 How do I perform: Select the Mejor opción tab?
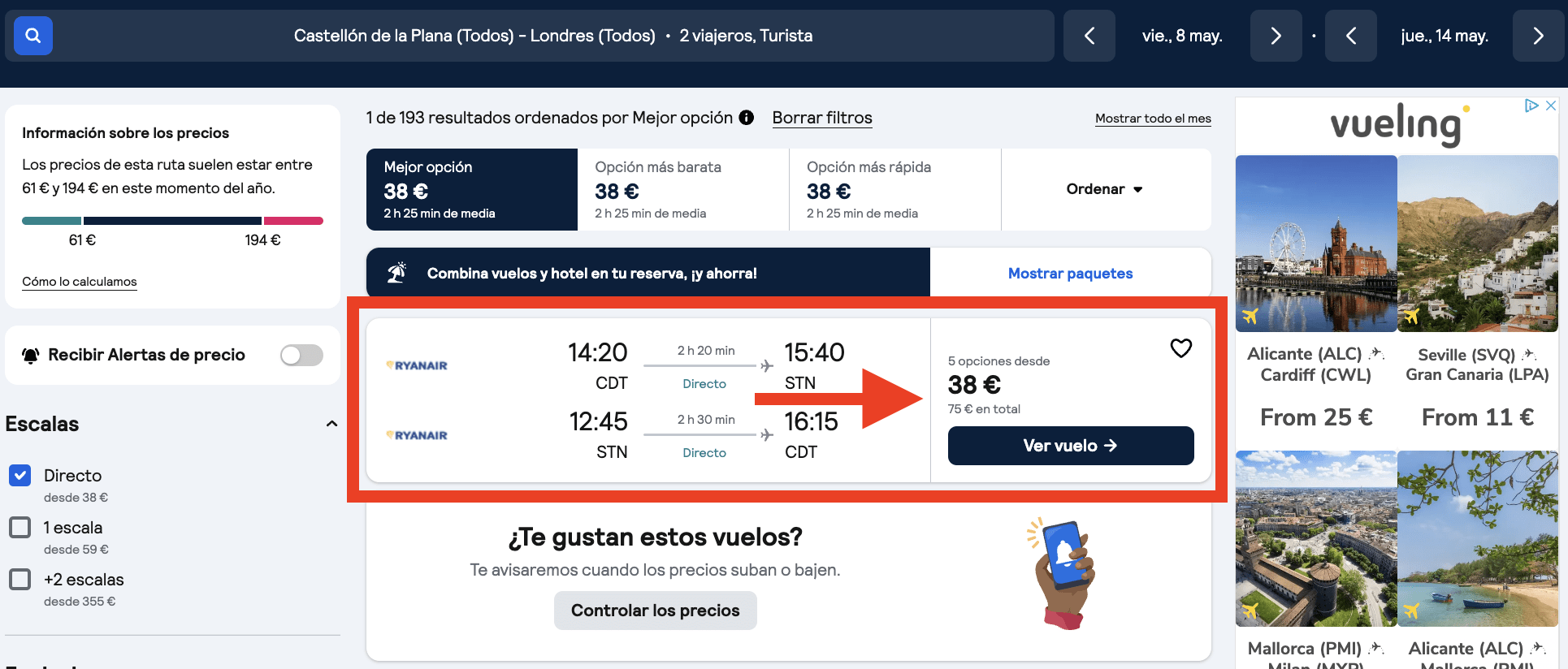472,189
